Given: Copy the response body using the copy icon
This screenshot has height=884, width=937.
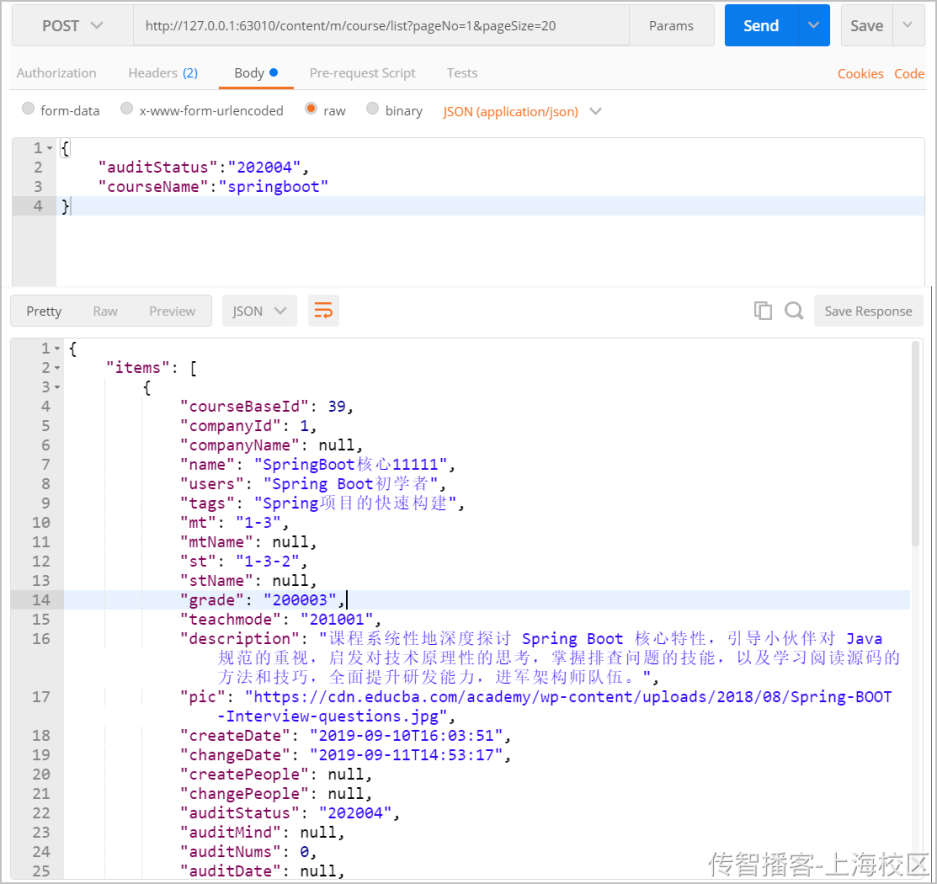Looking at the screenshot, I should point(763,311).
